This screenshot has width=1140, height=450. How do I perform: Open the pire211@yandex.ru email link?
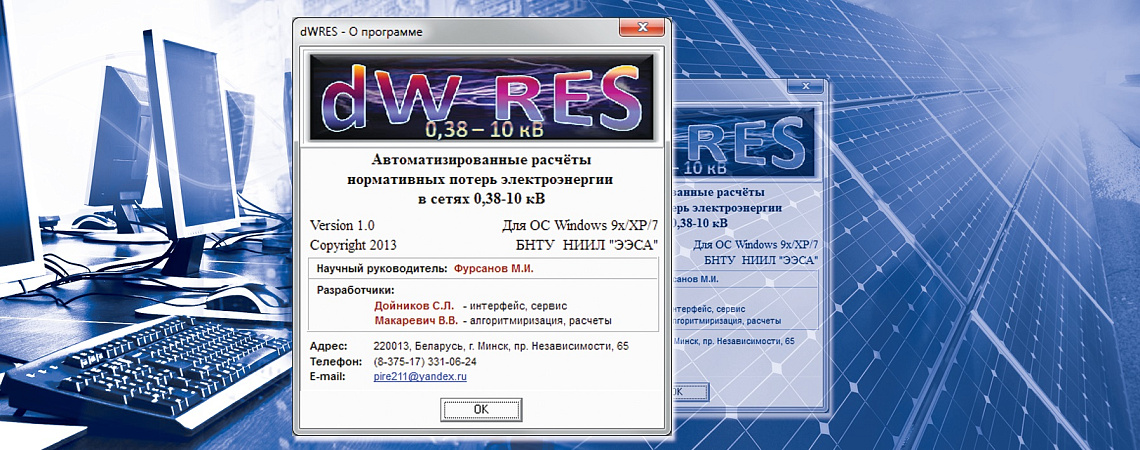click(x=419, y=377)
